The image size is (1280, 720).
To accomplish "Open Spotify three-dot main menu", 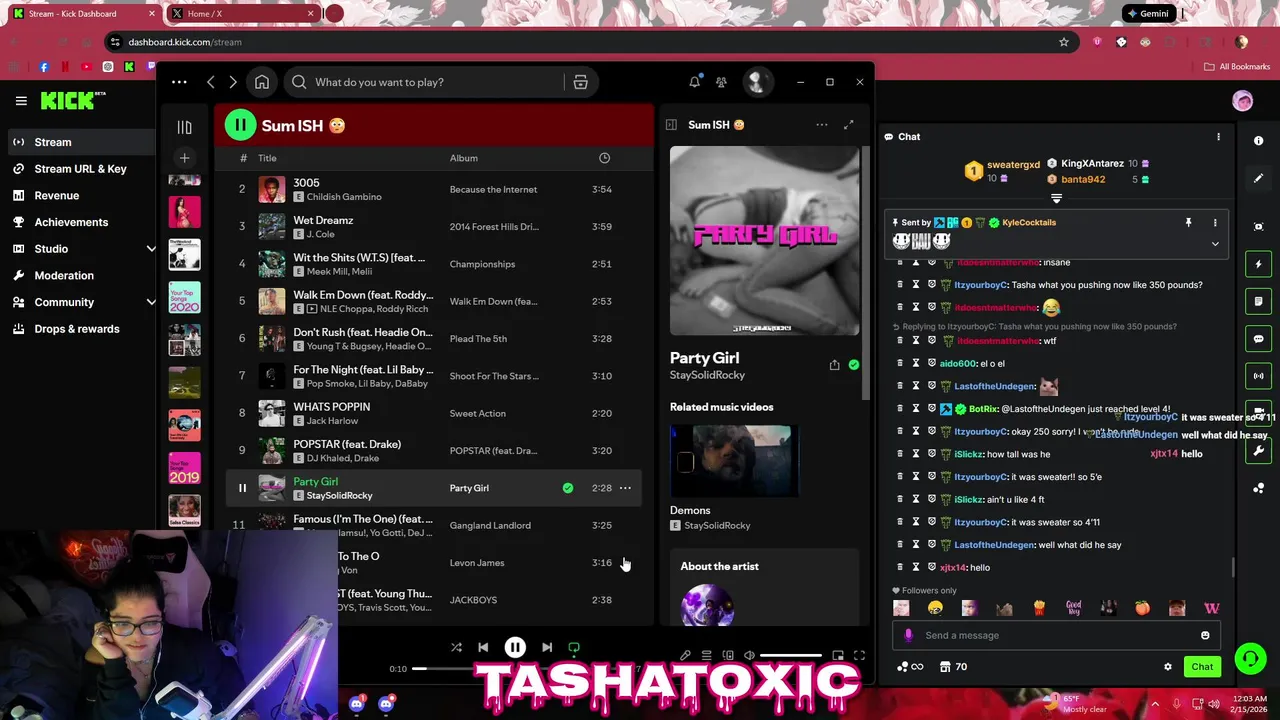I will (x=179, y=82).
